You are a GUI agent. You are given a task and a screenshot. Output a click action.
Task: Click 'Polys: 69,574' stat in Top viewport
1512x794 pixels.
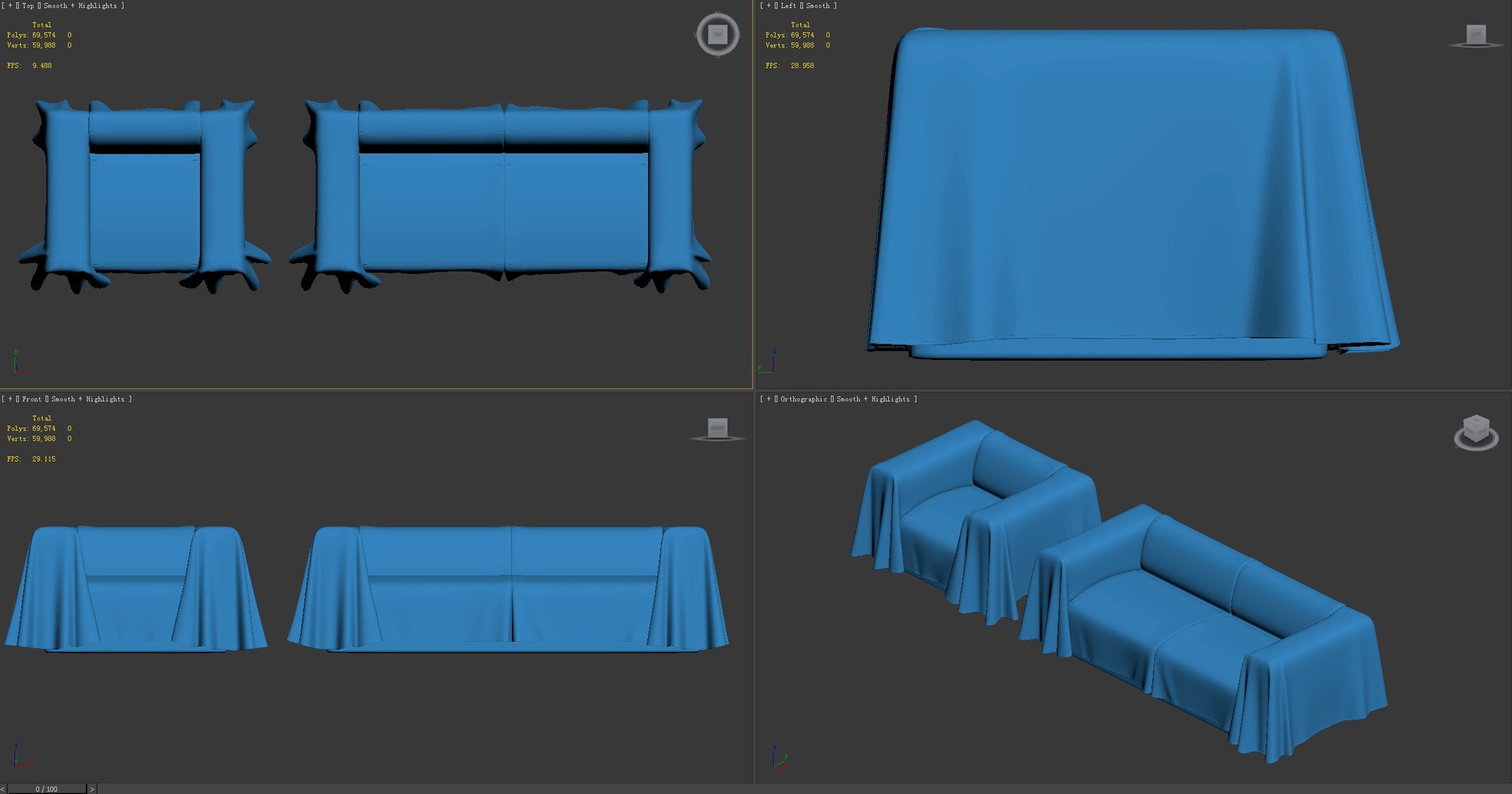point(31,35)
